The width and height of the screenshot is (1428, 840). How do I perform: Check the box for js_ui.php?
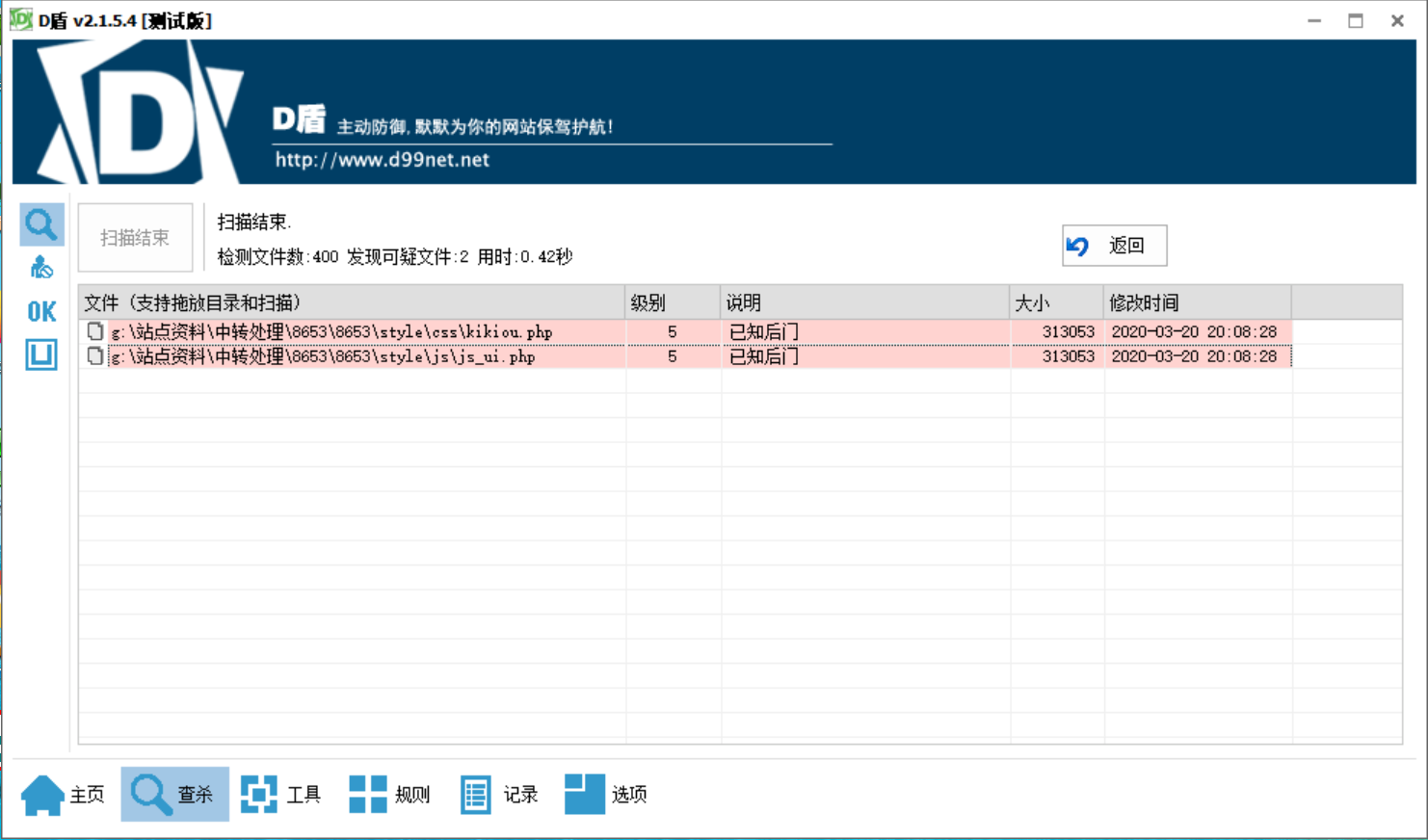(95, 356)
